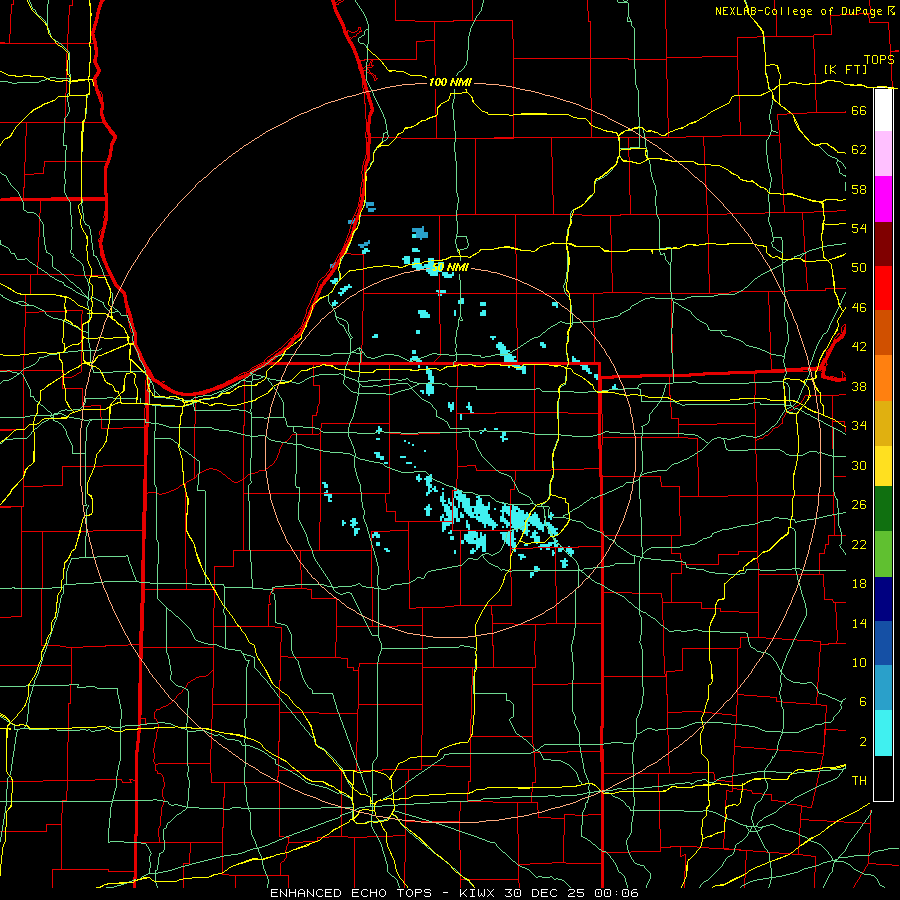
Task: Click the black TH threshold legend swatch
Action: point(883,778)
